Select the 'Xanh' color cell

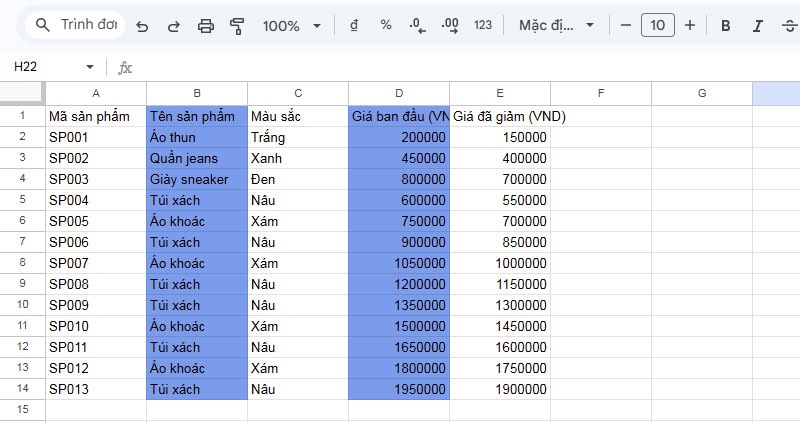[x=298, y=158]
